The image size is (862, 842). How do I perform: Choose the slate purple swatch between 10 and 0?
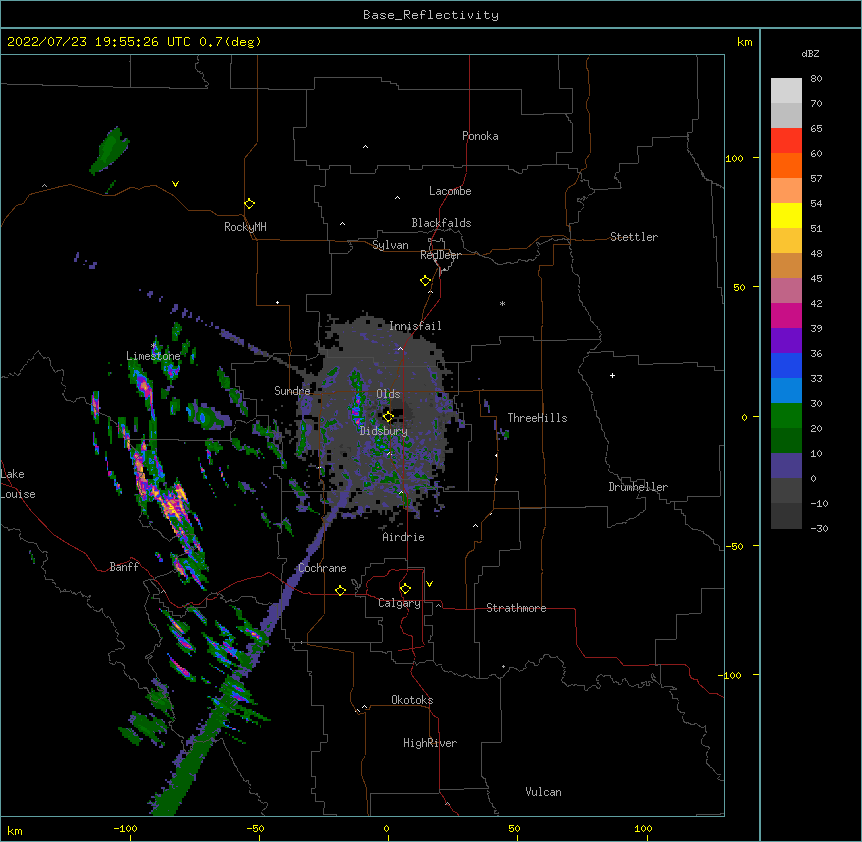(x=786, y=466)
